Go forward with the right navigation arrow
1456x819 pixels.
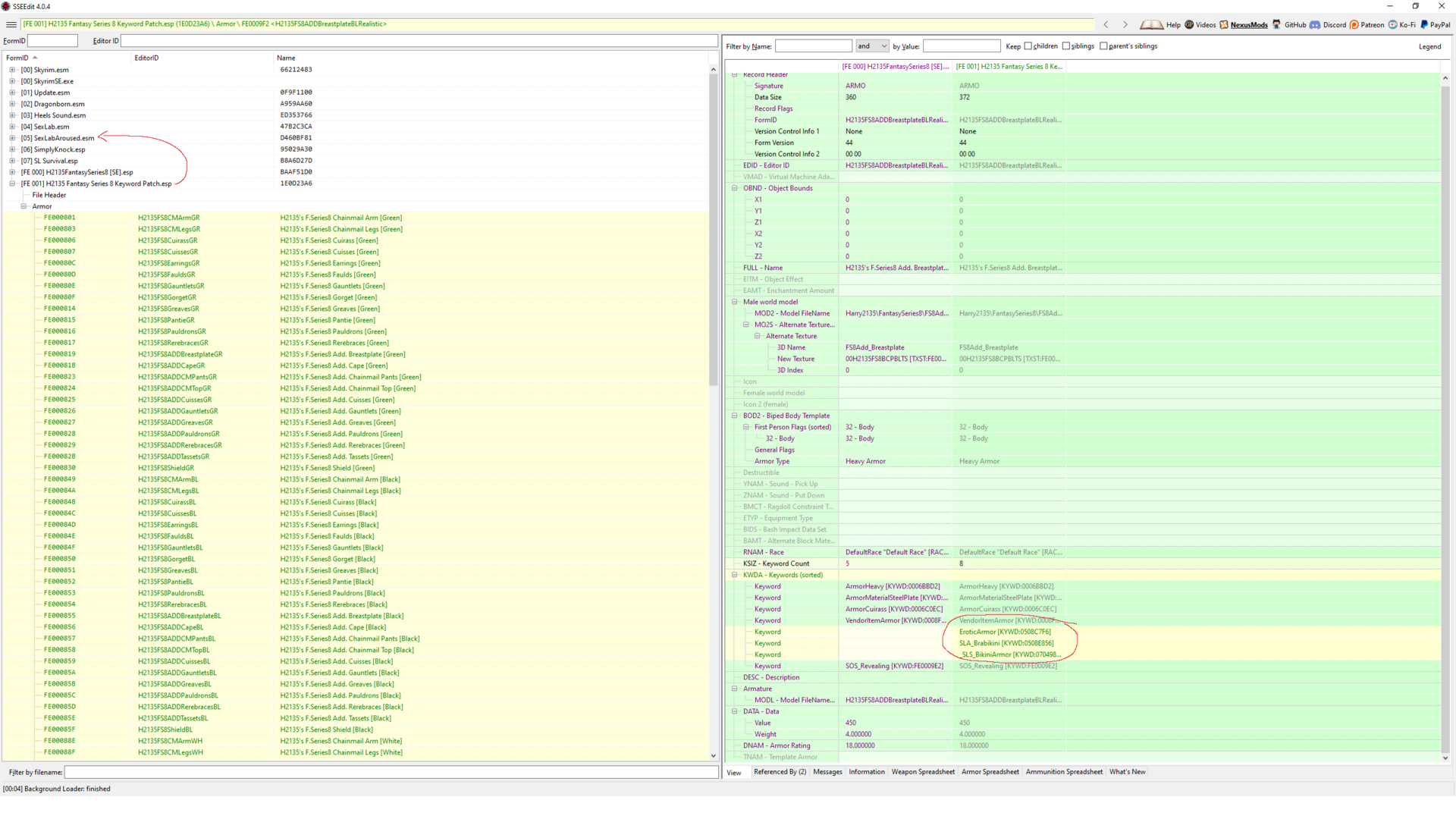(x=1125, y=24)
